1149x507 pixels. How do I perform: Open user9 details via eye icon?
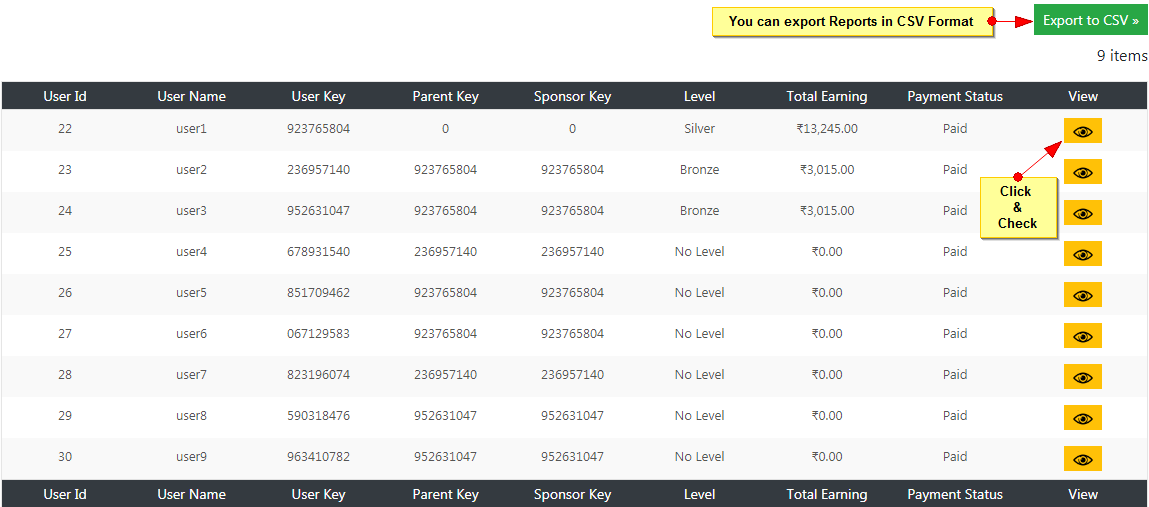(x=1082, y=459)
